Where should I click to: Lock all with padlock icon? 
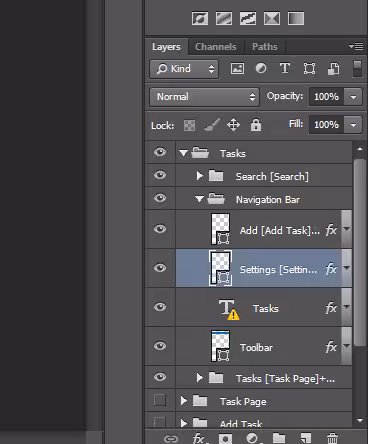pyautogui.click(x=256, y=125)
